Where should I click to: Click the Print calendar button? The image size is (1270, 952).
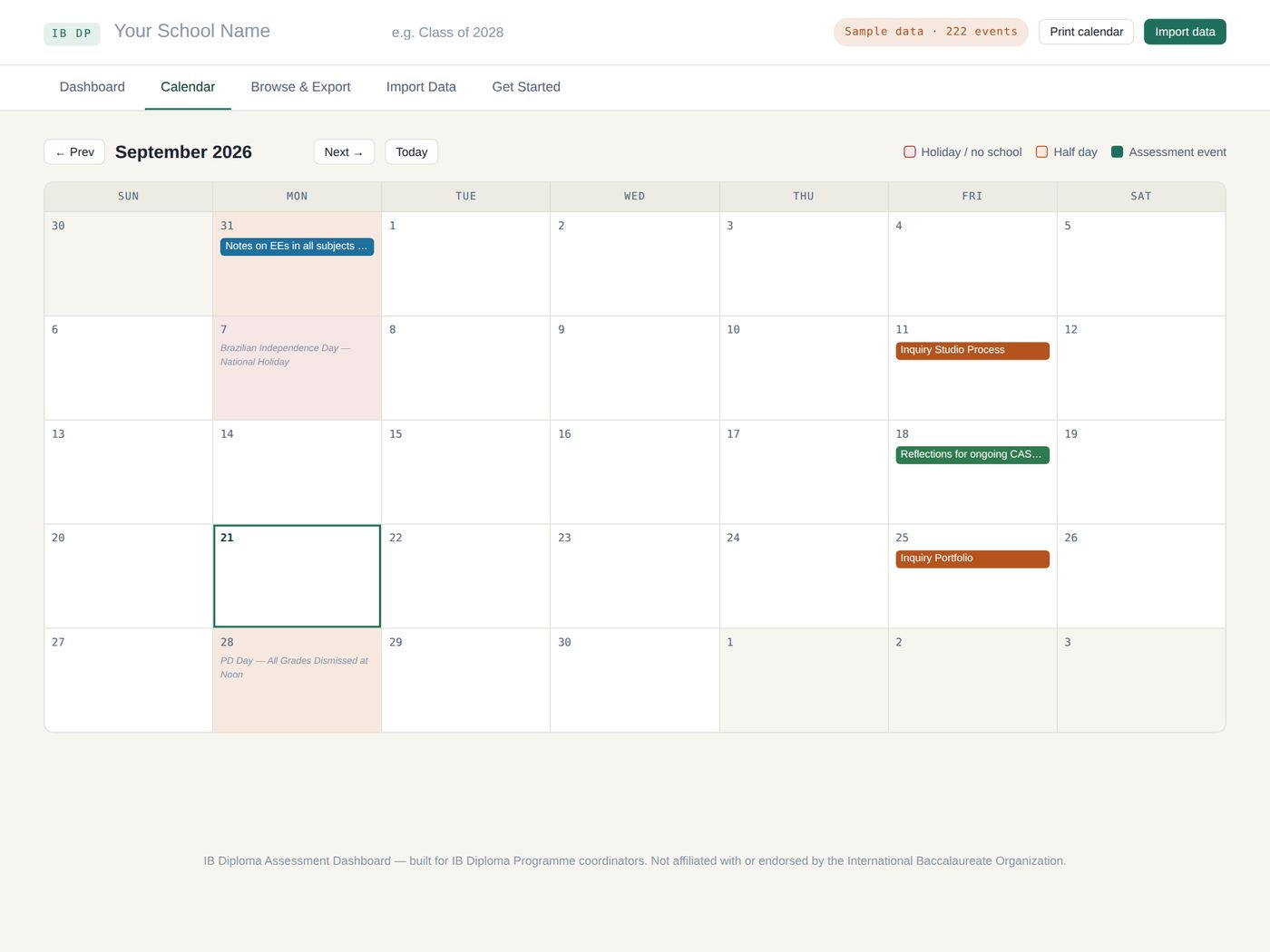1086,32
